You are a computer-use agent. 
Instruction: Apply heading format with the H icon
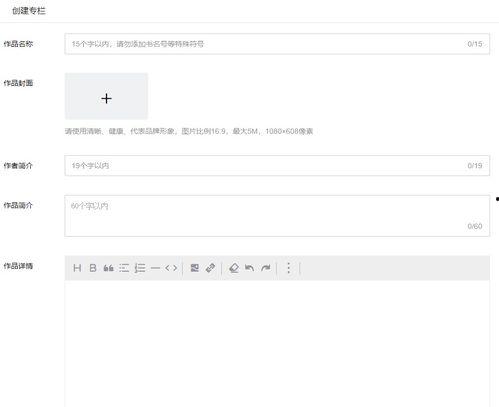click(77, 268)
